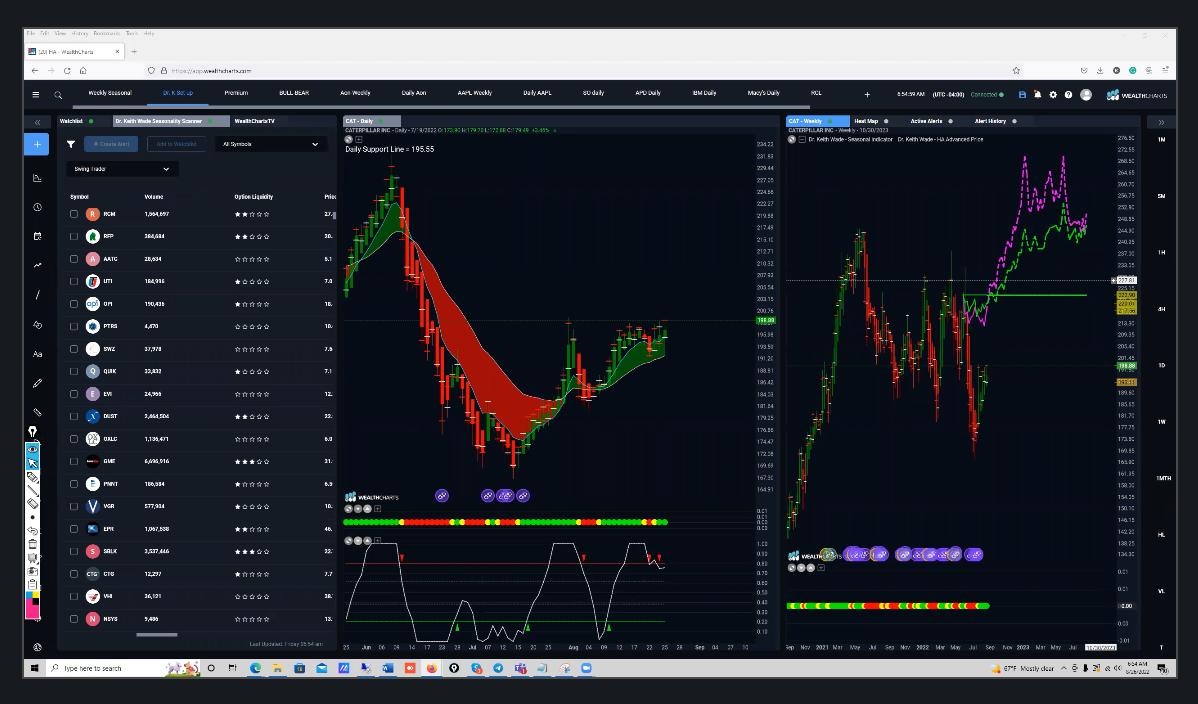The width and height of the screenshot is (1198, 704).
Task: Open the symbol search magnifier
Action: click(x=58, y=95)
